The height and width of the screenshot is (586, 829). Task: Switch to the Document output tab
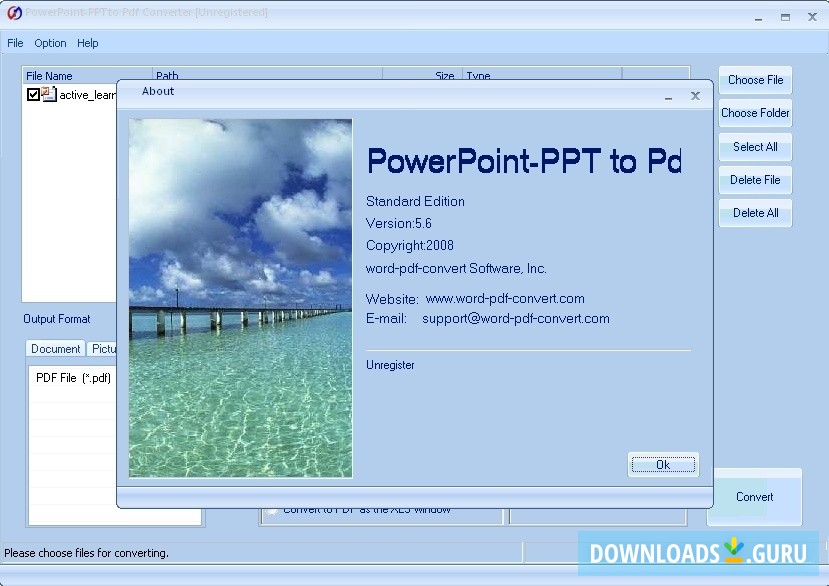(56, 349)
